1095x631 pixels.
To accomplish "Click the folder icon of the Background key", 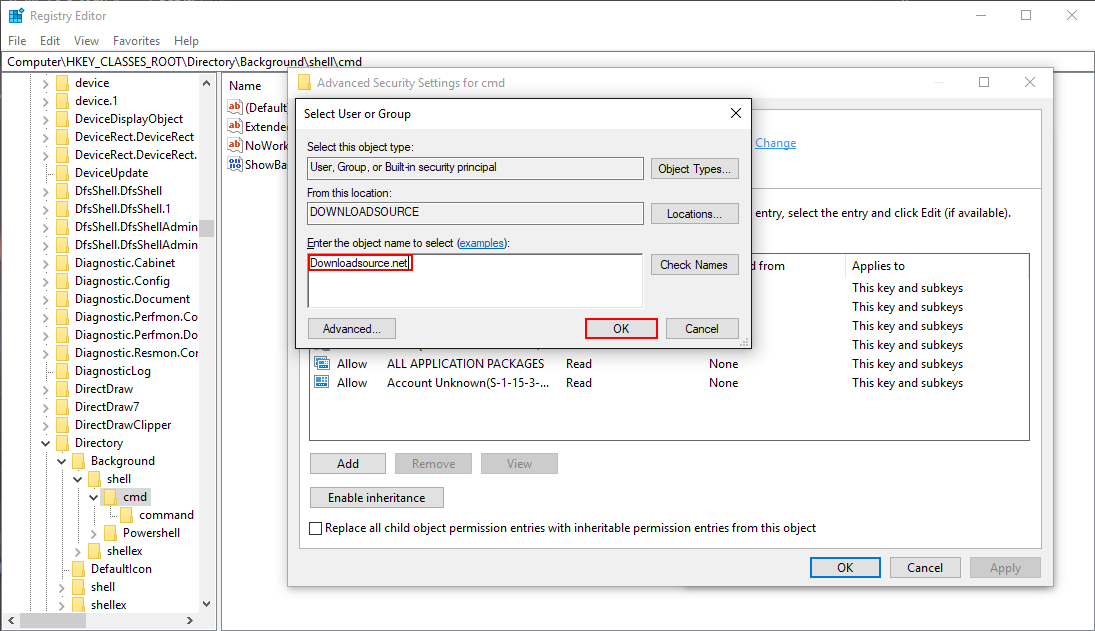I will click(78, 461).
